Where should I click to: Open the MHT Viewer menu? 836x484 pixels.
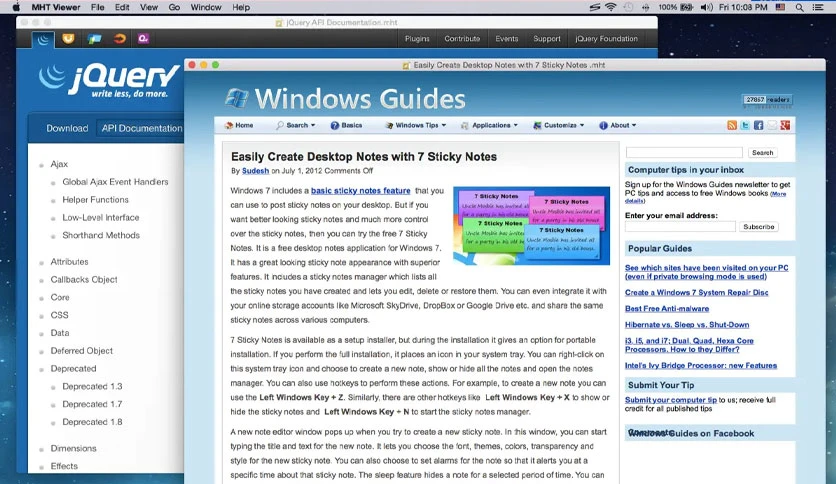(55, 7)
